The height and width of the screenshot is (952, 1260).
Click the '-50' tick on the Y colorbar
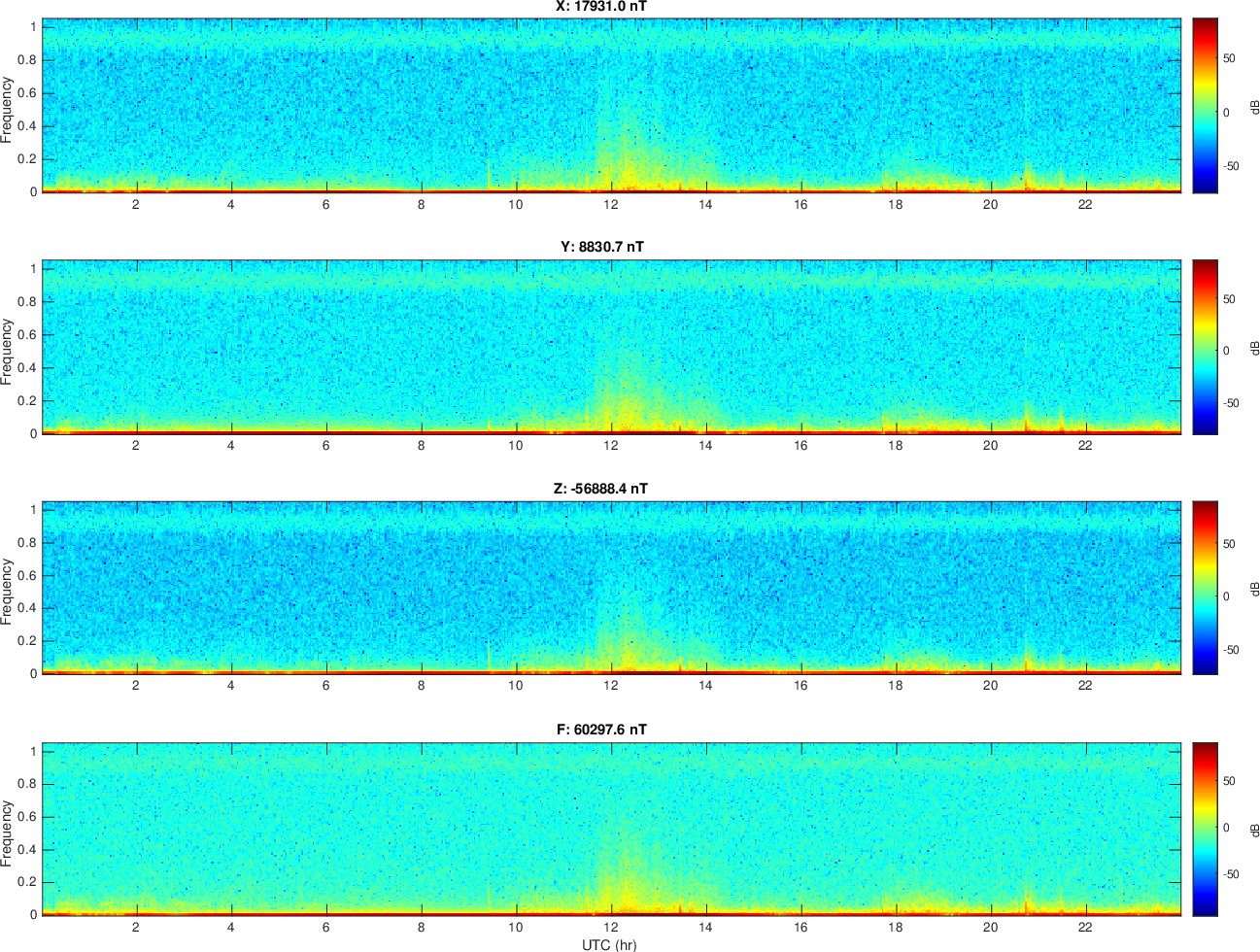click(1231, 403)
